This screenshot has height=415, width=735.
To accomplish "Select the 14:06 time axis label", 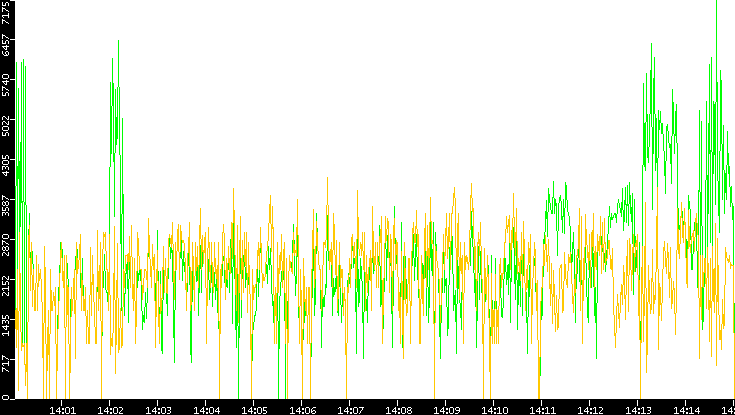I will 302,411.
